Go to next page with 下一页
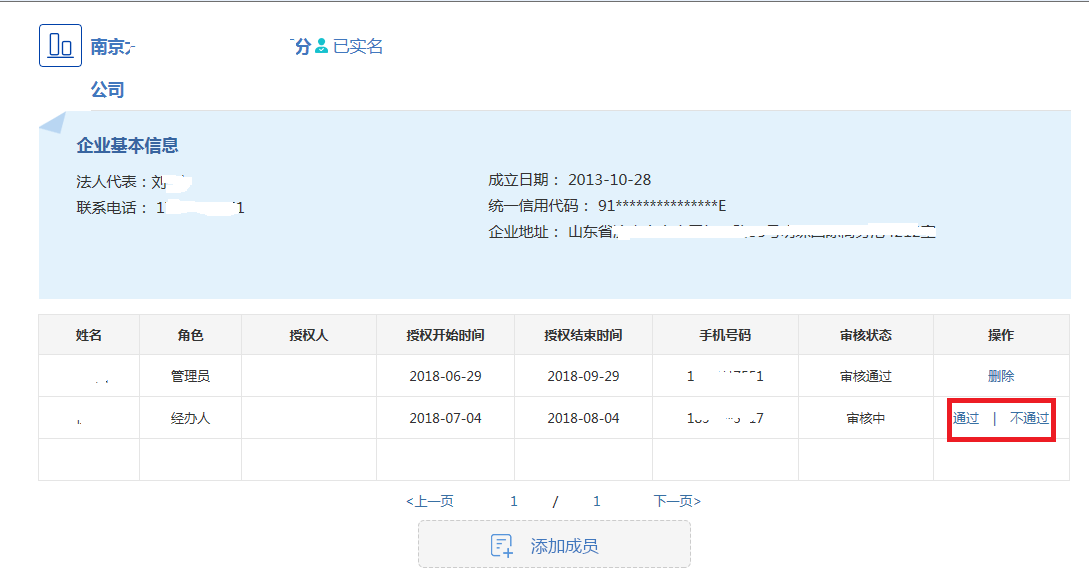Viewport: 1089px width, 583px height. point(677,502)
